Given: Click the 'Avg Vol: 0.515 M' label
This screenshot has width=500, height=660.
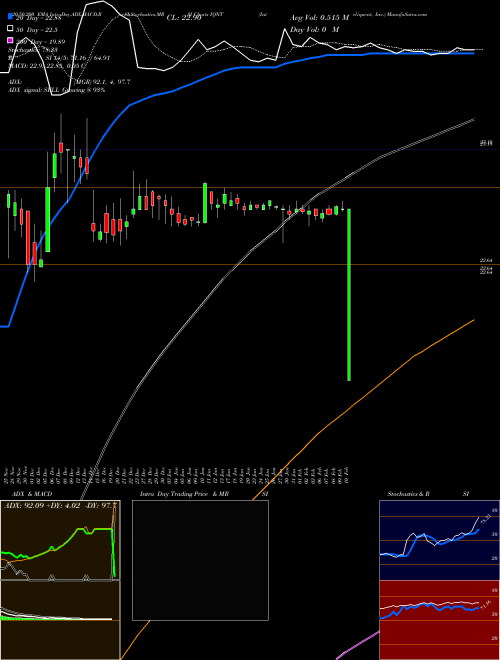Looking at the screenshot, I should (x=319, y=18).
